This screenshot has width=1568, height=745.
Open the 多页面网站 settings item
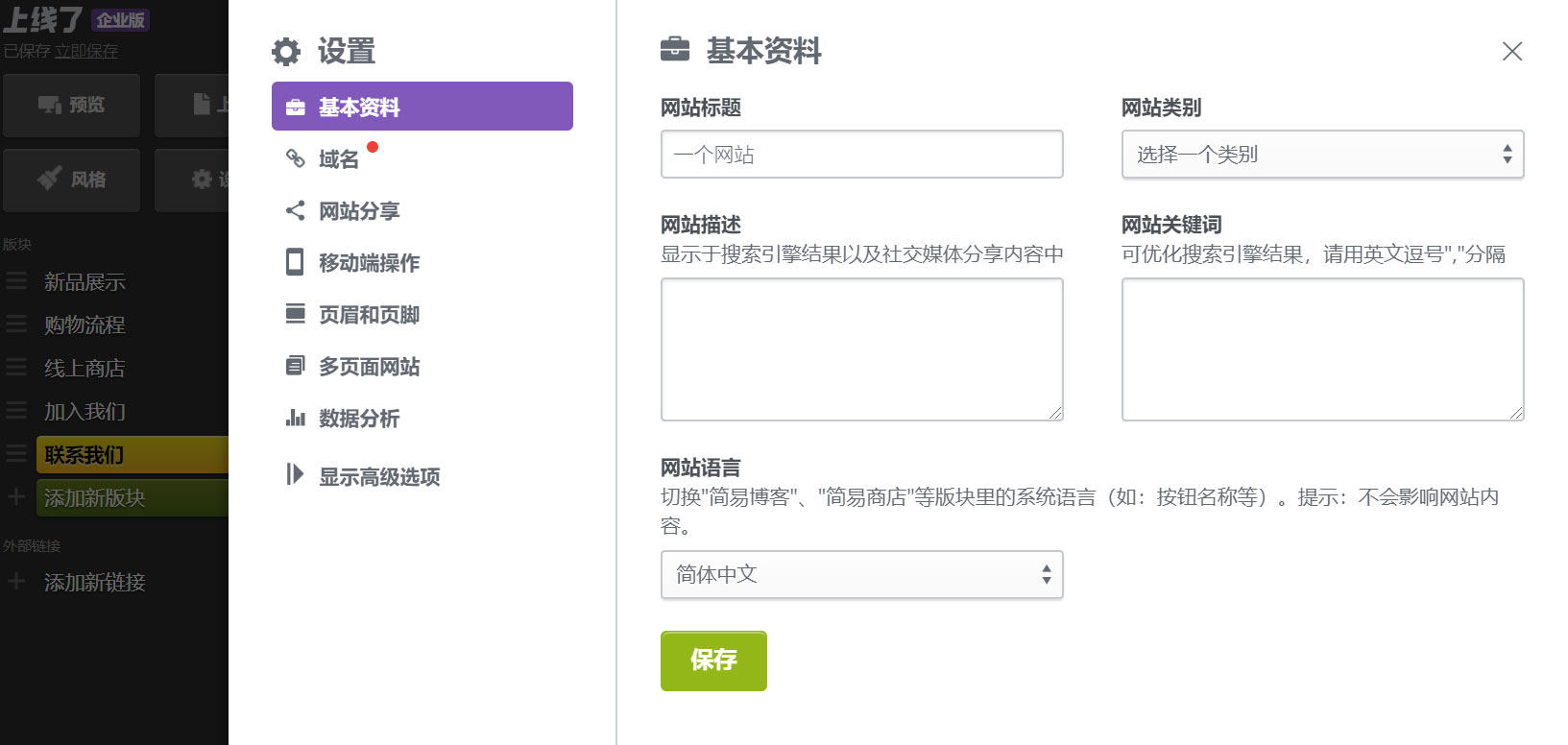[369, 367]
